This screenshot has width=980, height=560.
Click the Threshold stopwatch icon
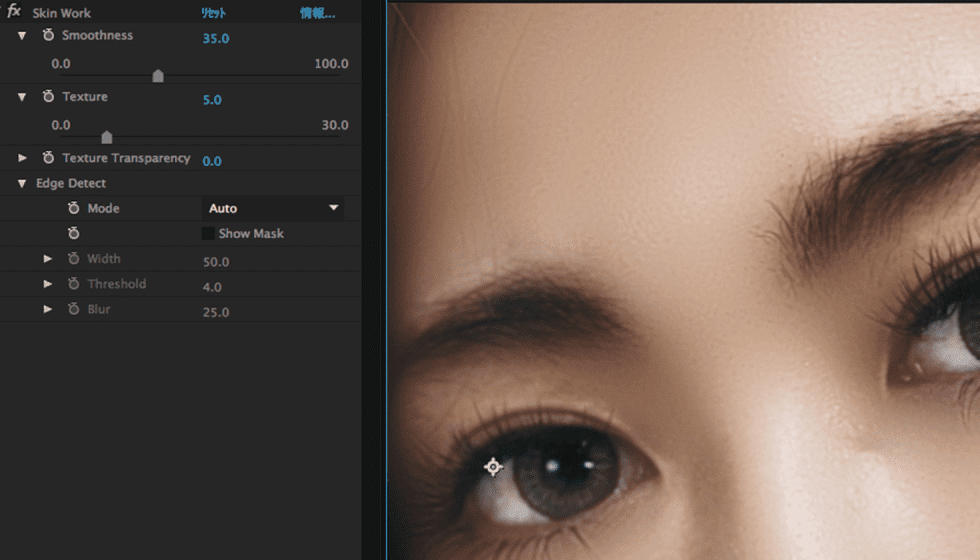tap(74, 284)
